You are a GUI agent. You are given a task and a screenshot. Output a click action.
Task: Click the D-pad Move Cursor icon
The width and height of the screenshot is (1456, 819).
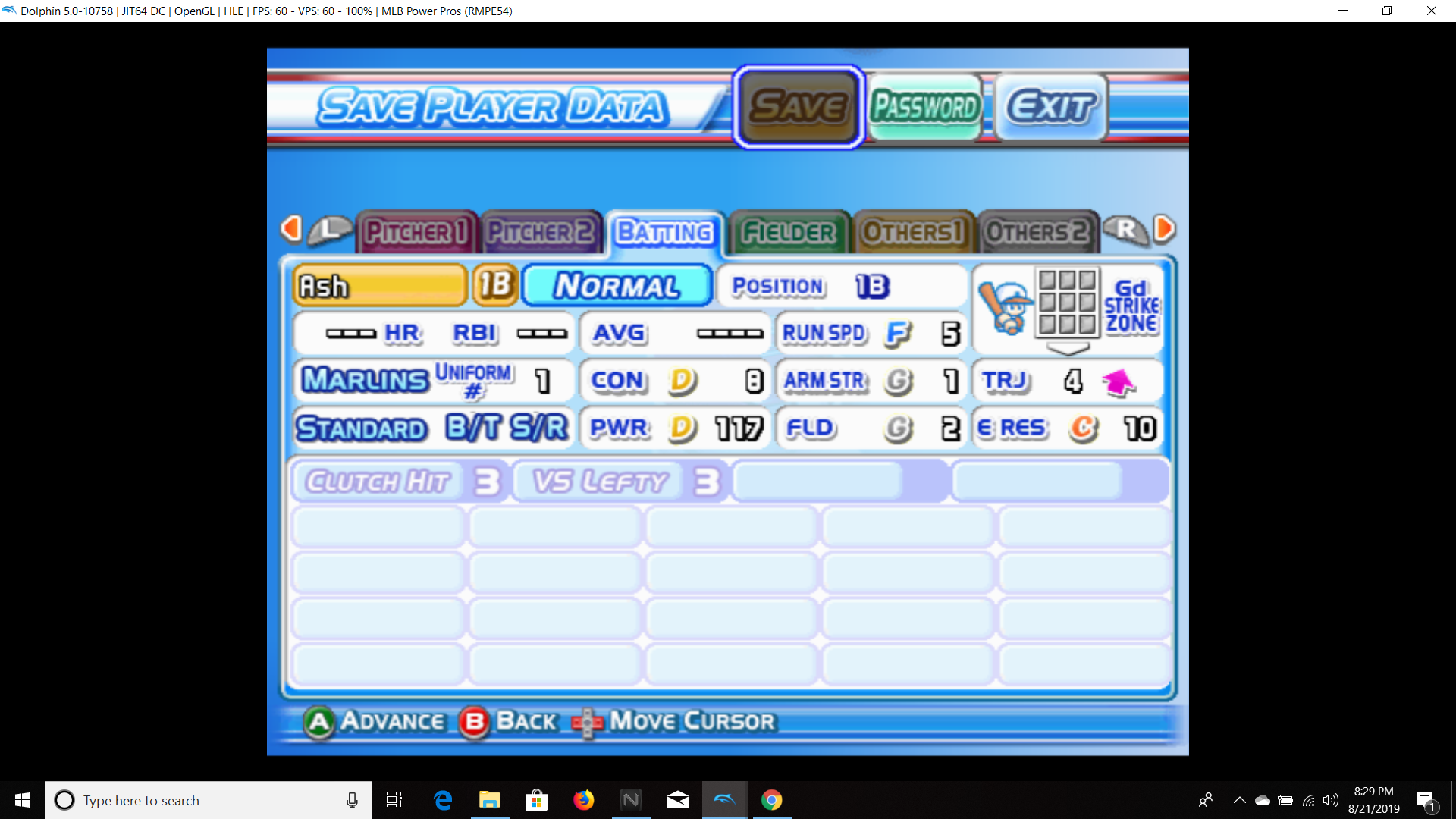586,723
